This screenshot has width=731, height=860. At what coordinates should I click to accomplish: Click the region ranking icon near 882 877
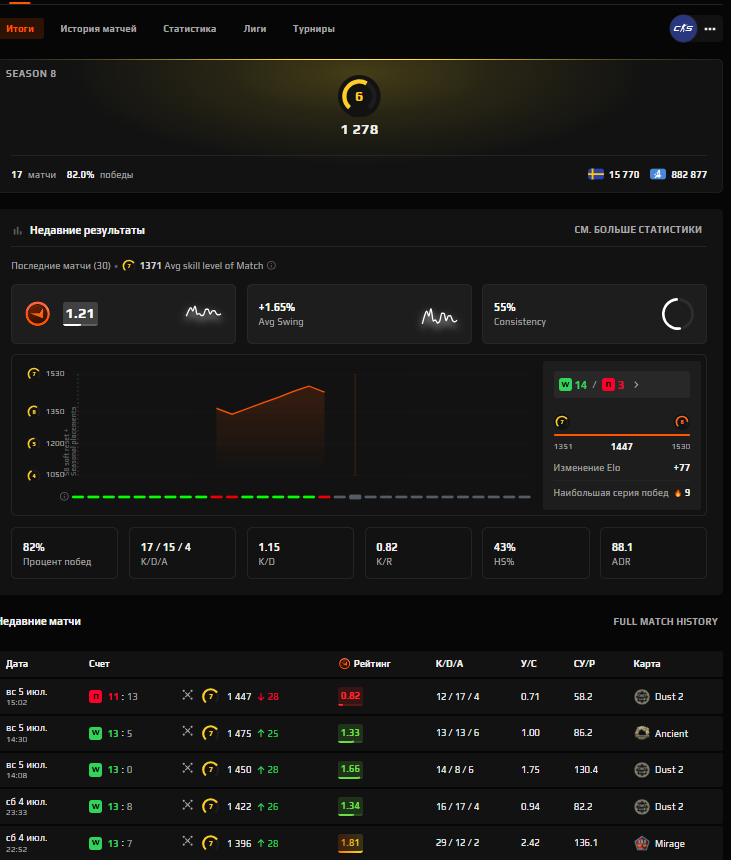[658, 174]
